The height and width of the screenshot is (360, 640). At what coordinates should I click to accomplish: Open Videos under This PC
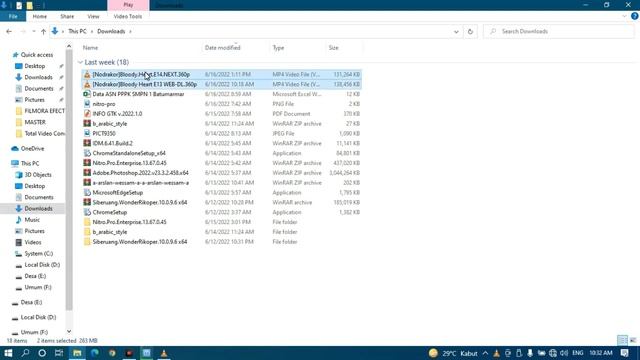point(33,242)
